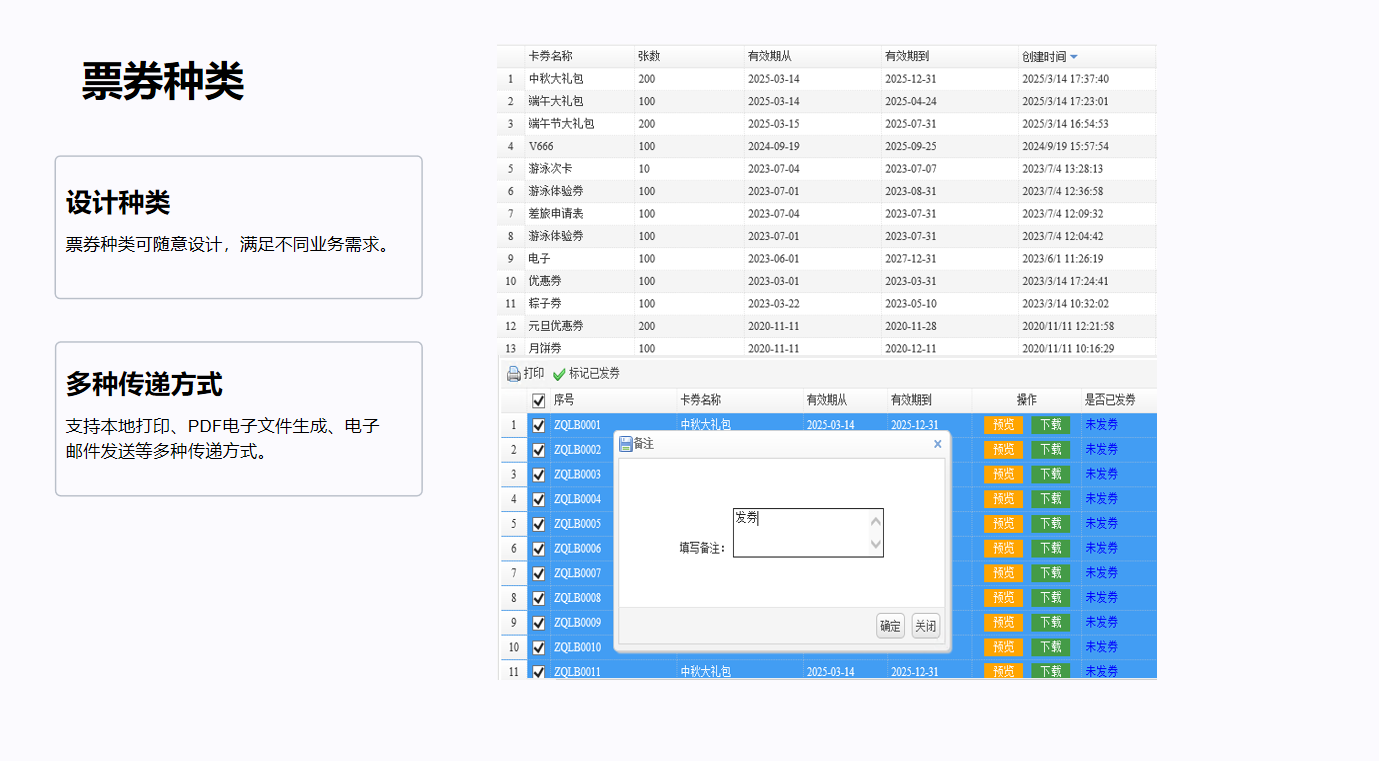
Task: Uncheck the checkbox for ZQLB0010
Action: pyautogui.click(x=539, y=647)
